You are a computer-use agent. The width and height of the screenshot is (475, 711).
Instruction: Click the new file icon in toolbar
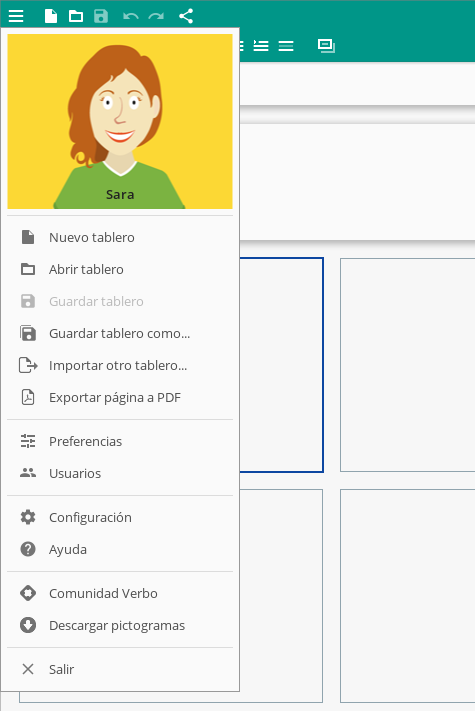(51, 16)
